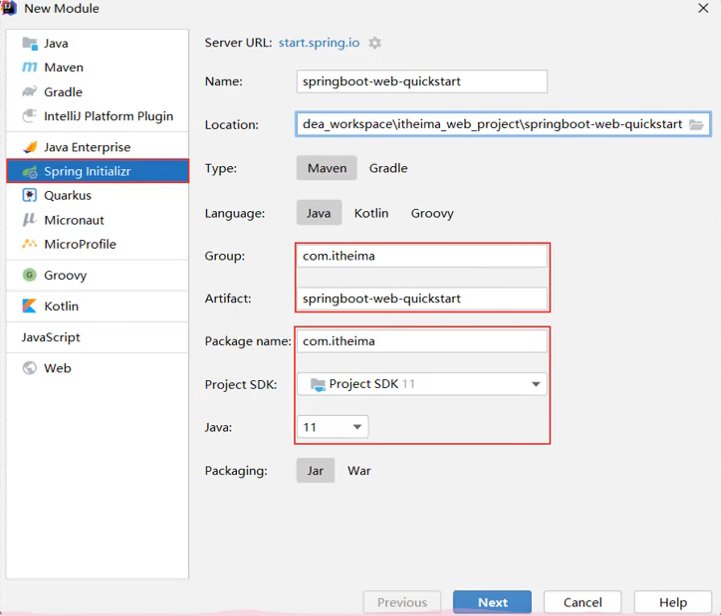Click the IntelliJ Platform Plugin icon

tap(30, 116)
